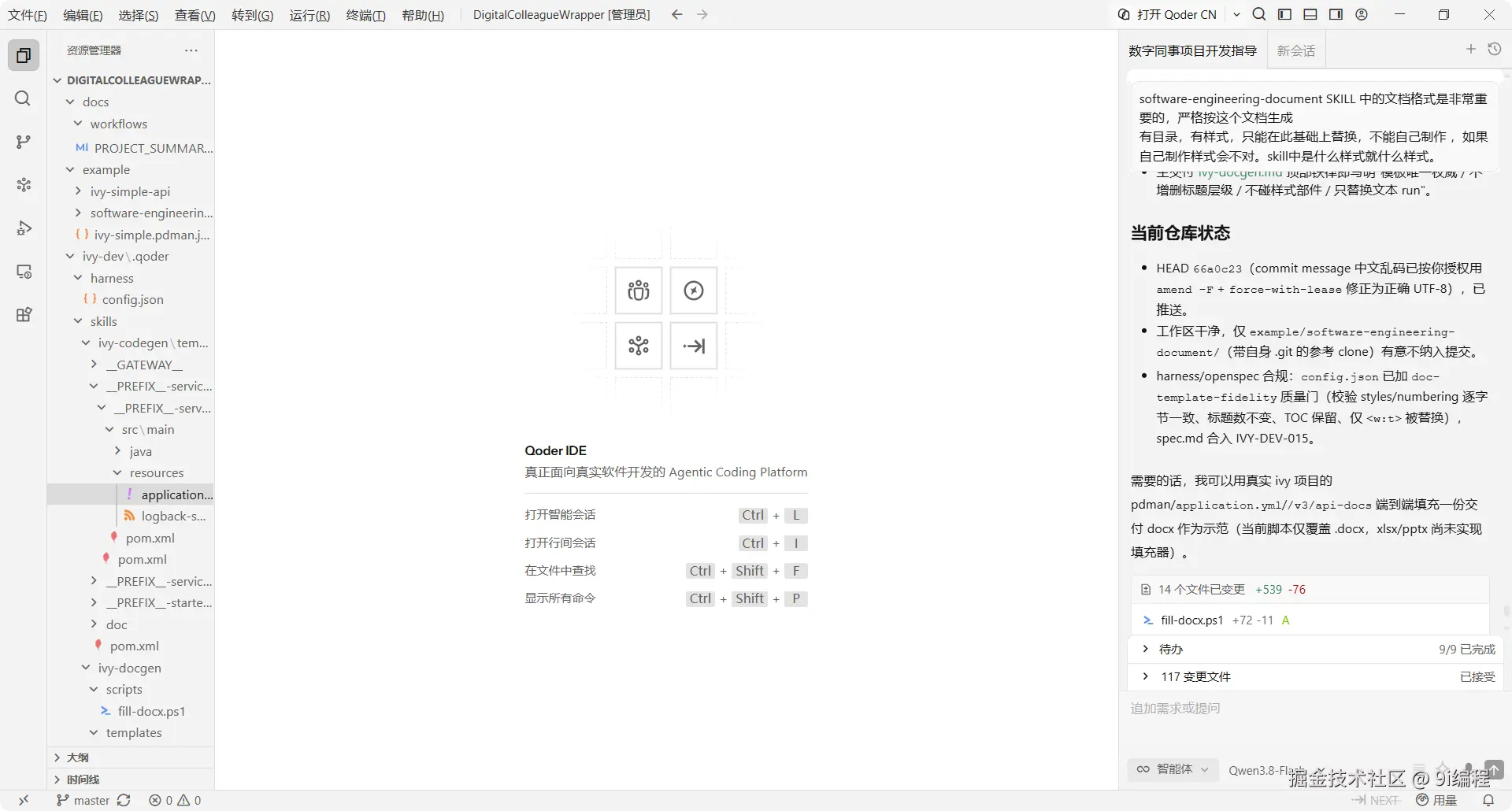The width and height of the screenshot is (1512, 811).
Task: Toggle the primary sidebar layout icon
Action: [x=1284, y=14]
